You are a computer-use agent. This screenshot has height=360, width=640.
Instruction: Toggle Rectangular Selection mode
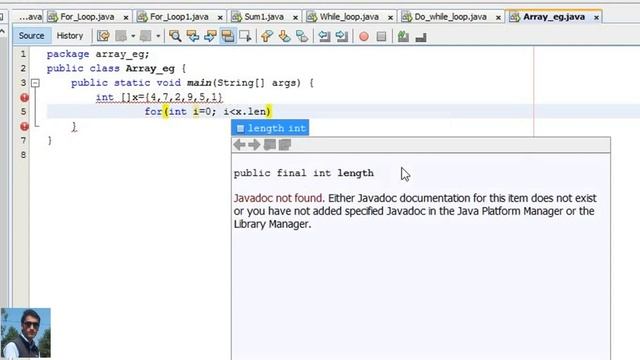(x=245, y=36)
